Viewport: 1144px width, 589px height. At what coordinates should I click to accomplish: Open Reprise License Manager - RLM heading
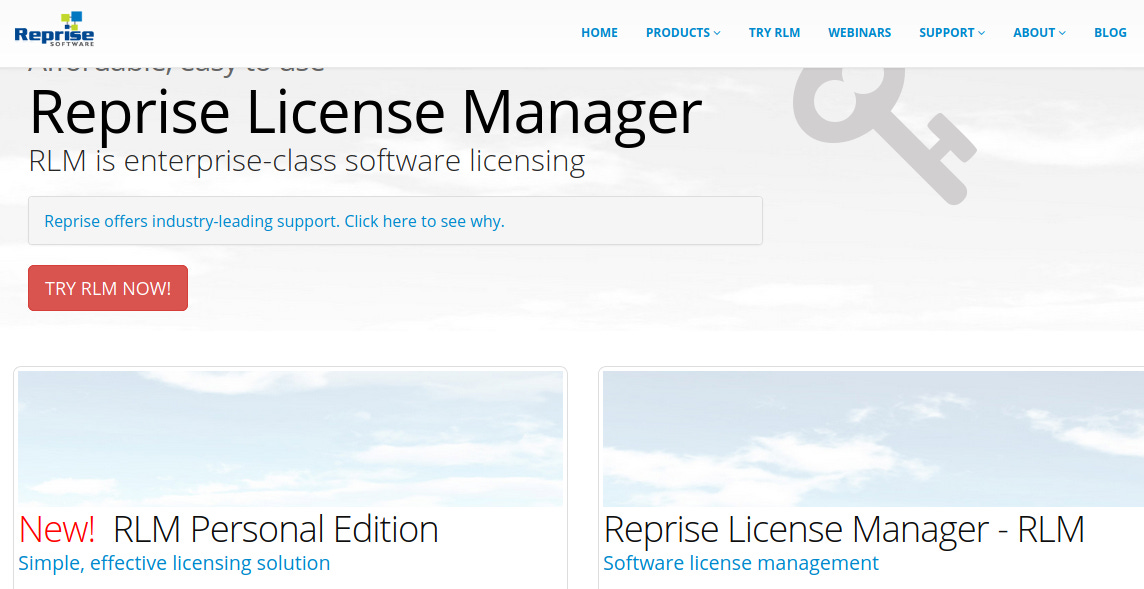click(x=843, y=528)
